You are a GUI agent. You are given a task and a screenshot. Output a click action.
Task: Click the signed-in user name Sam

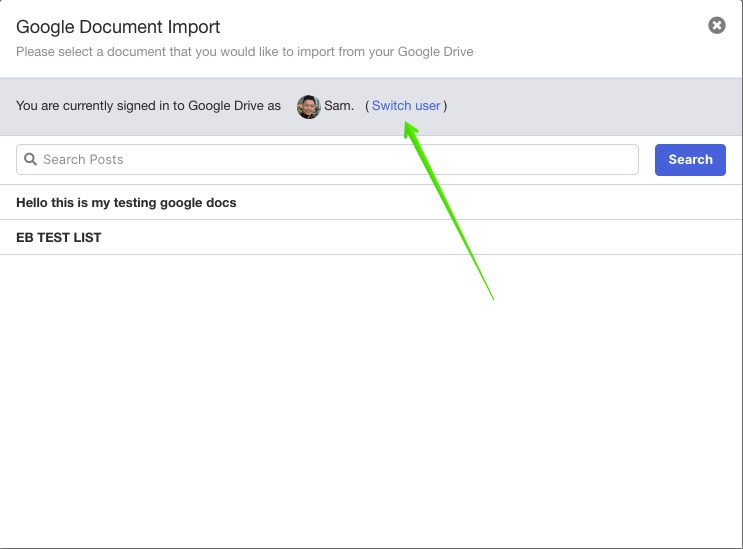pyautogui.click(x=338, y=106)
